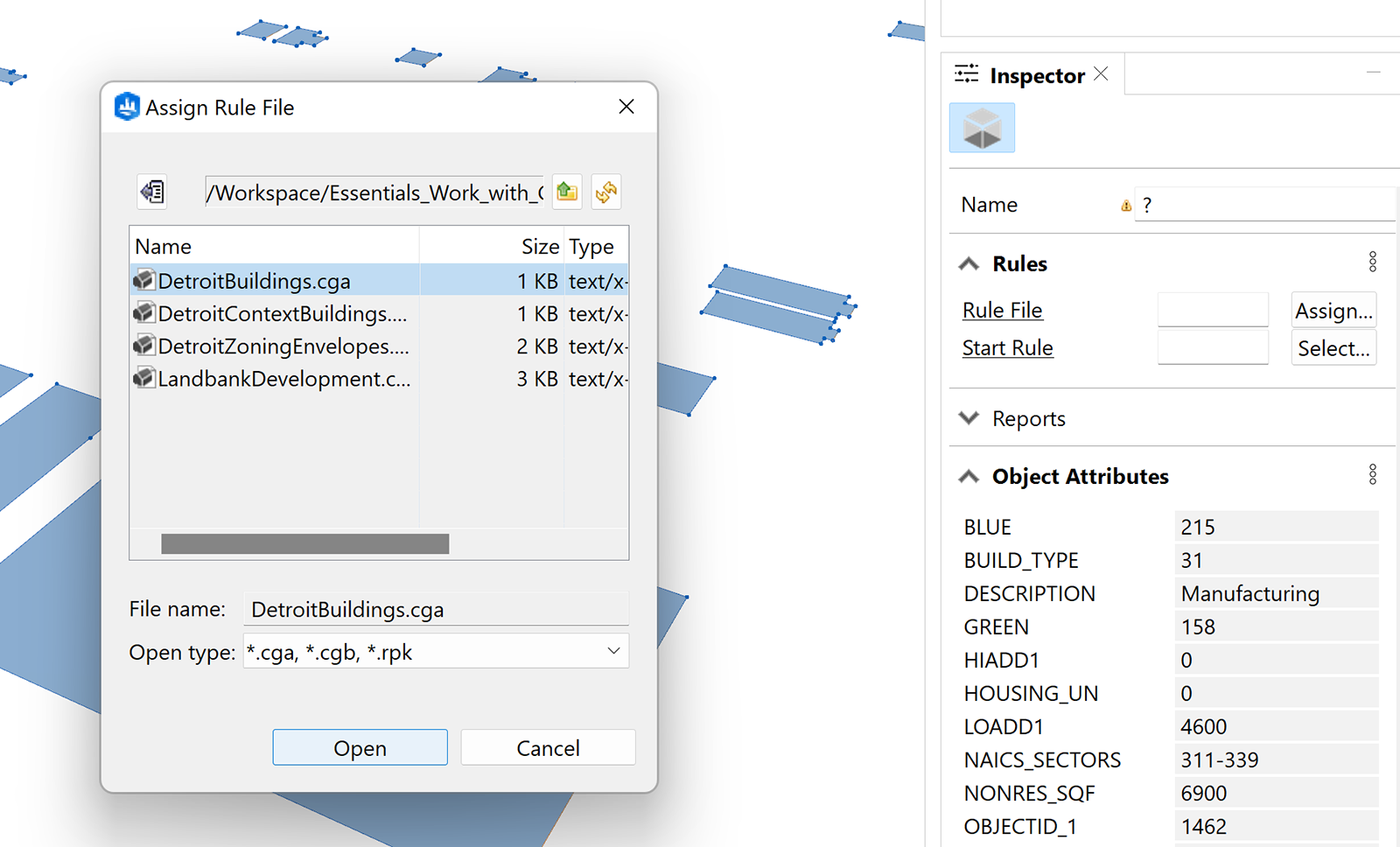Select the shape cube icon in Inspector
Viewport: 1400px width, 847px height.
point(982,128)
